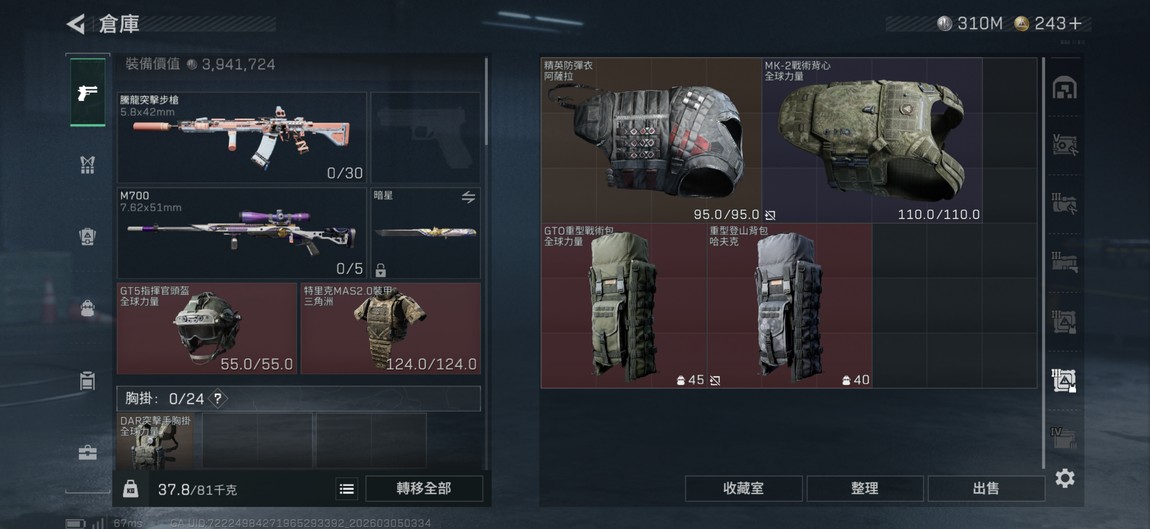Click the lock icon on the 暗星 knife
The height and width of the screenshot is (529, 1150).
[381, 269]
